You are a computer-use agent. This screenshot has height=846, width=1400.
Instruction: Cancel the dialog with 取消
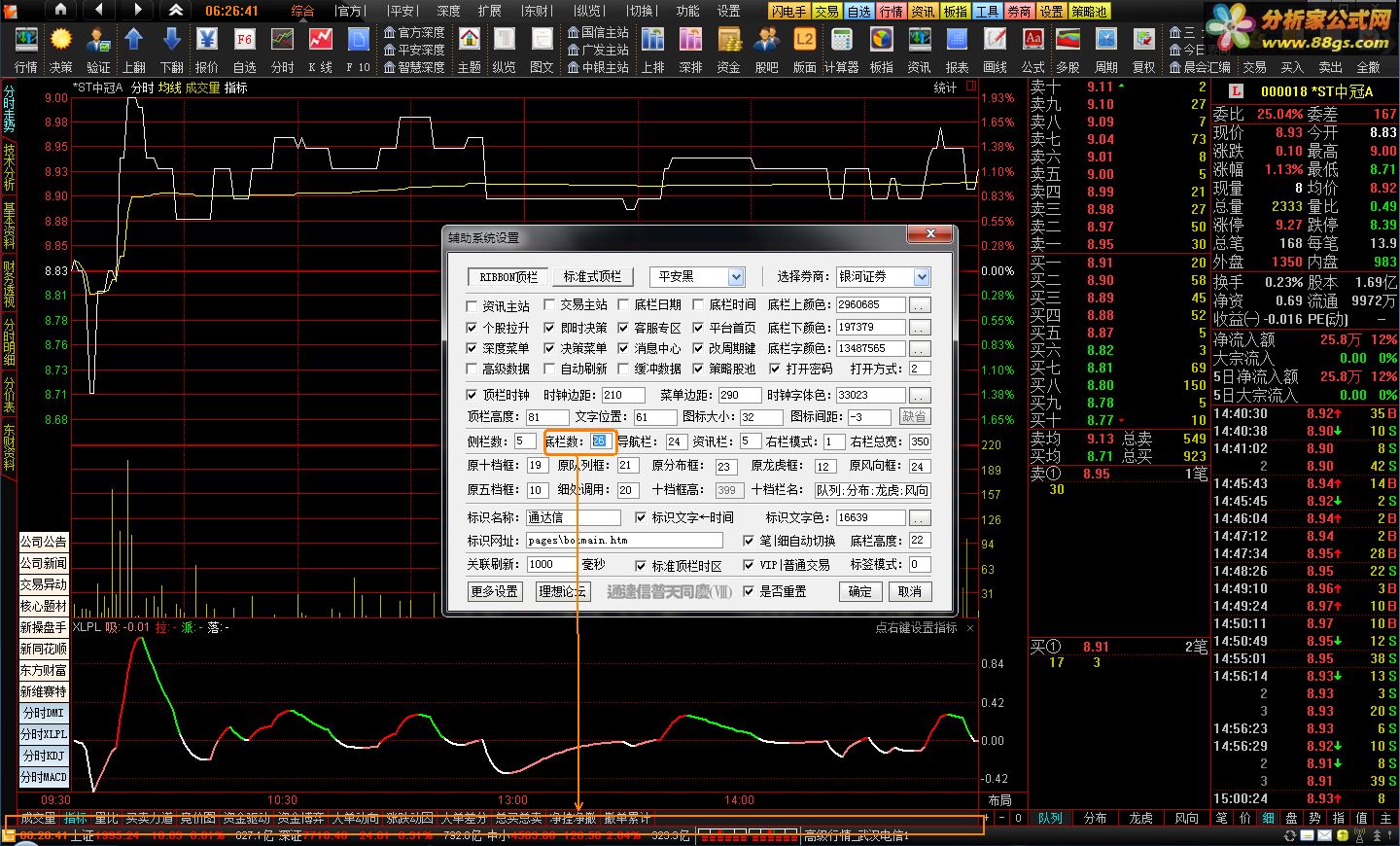click(909, 591)
